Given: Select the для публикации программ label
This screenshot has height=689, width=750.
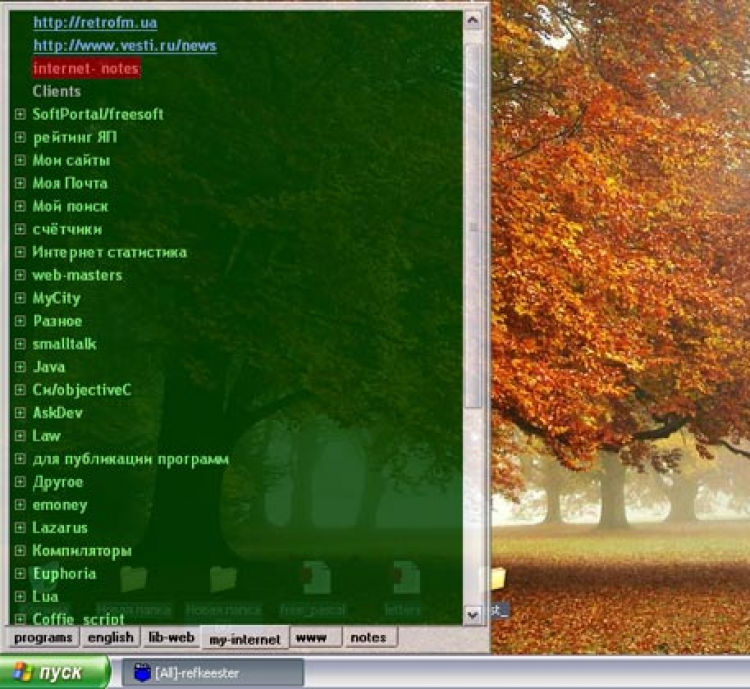Looking at the screenshot, I should 131,459.
